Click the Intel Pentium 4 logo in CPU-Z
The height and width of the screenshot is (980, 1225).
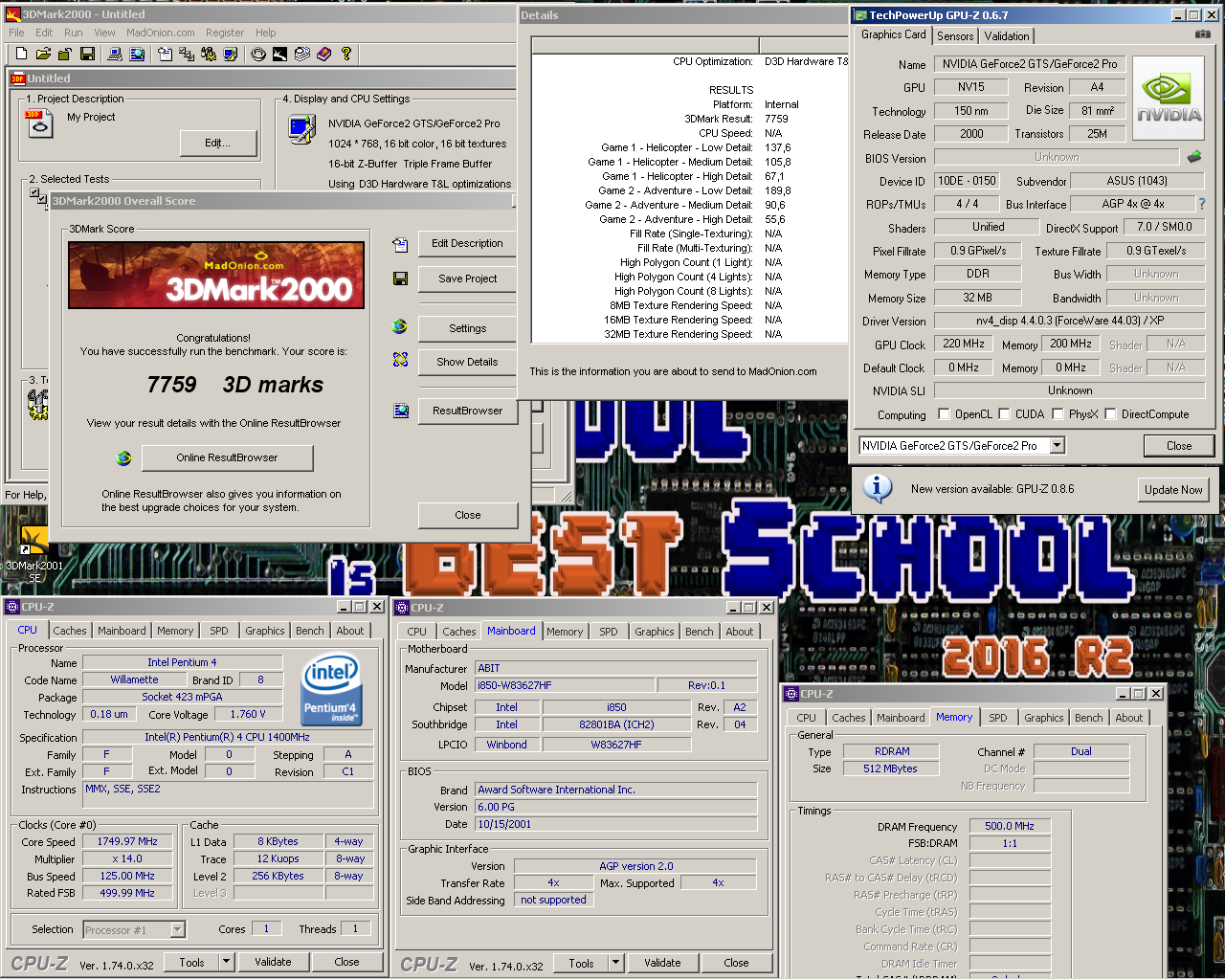[x=330, y=689]
